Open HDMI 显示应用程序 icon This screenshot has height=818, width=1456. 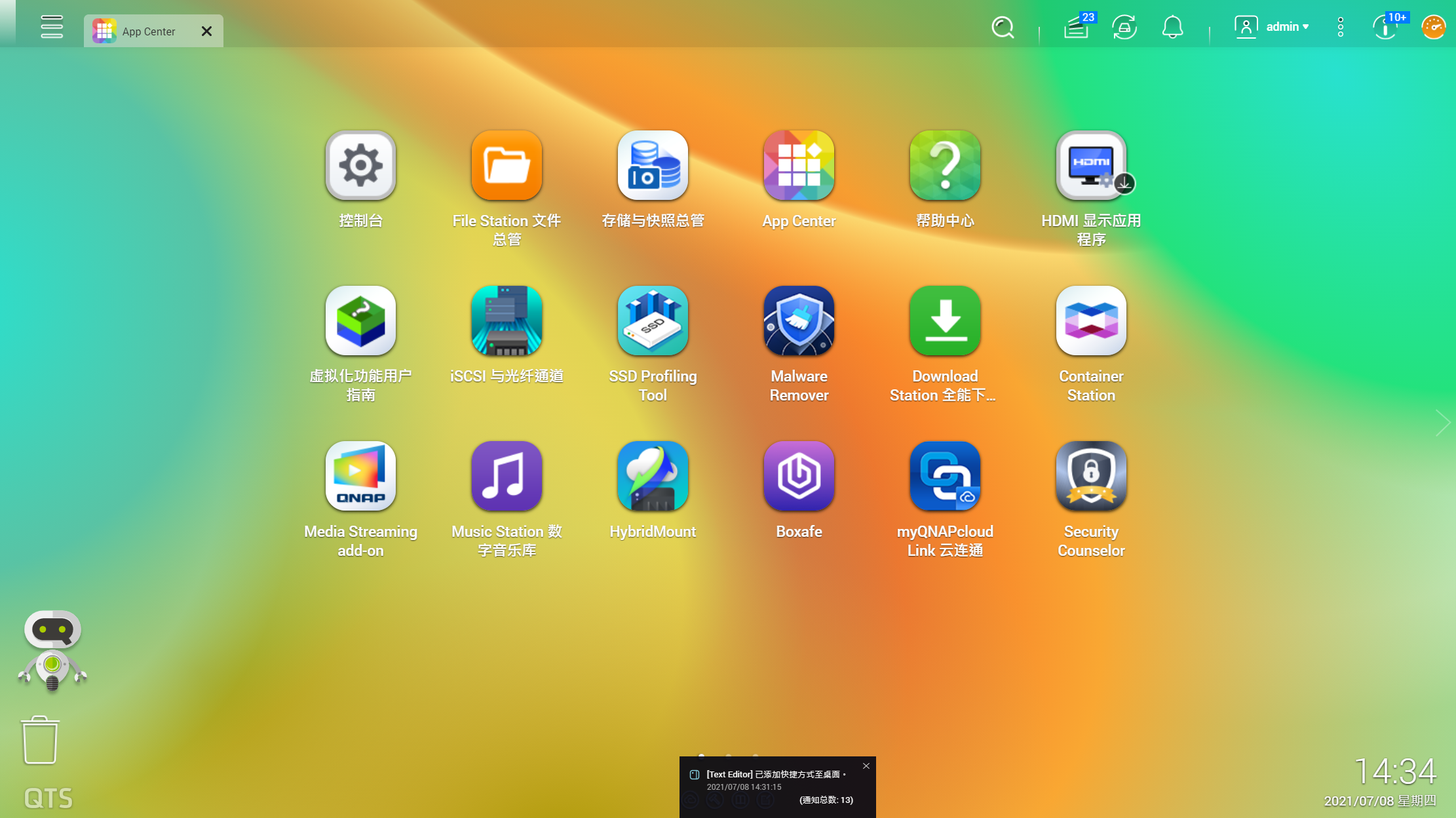pos(1091,165)
